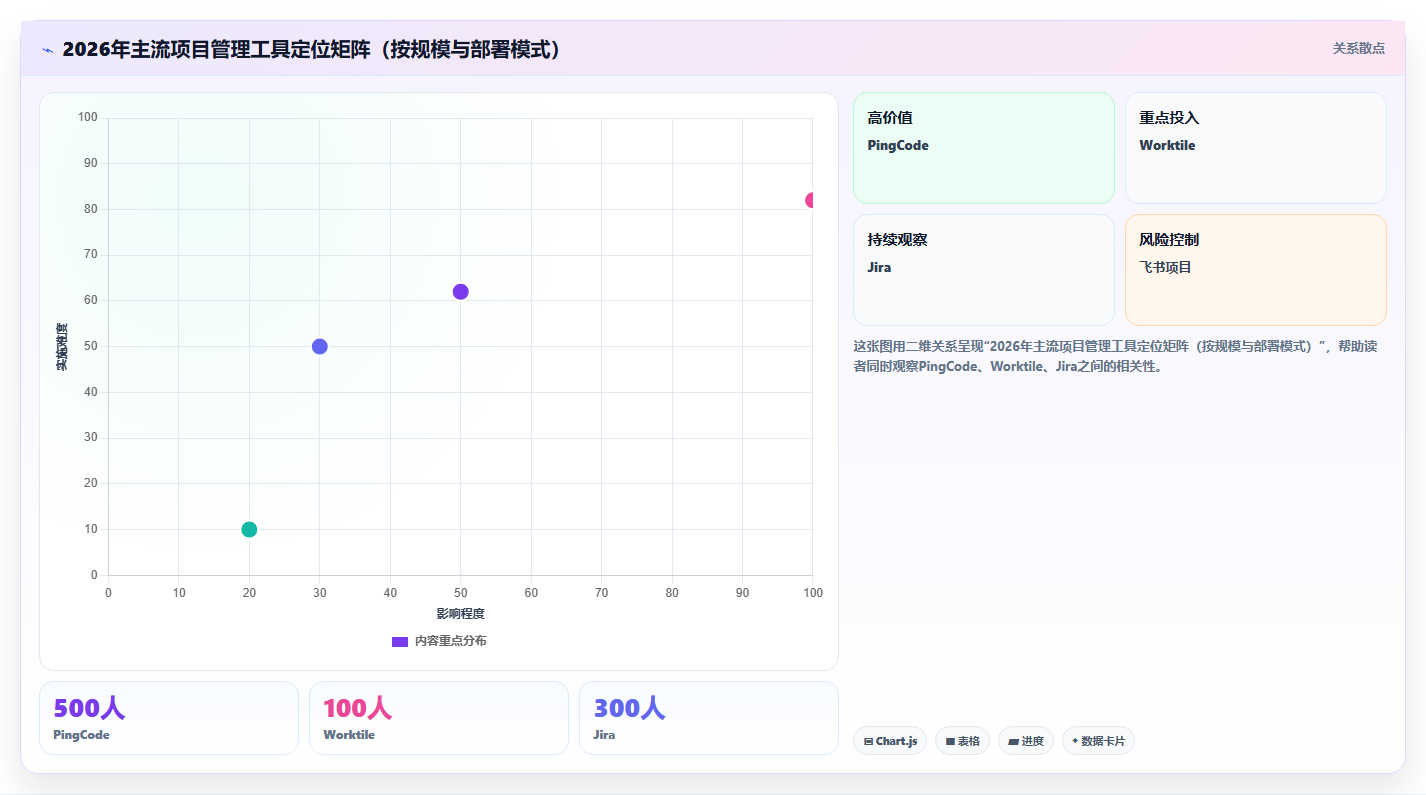
Task: Toggle the 内容重点分布 legend color swatch
Action: 400,641
